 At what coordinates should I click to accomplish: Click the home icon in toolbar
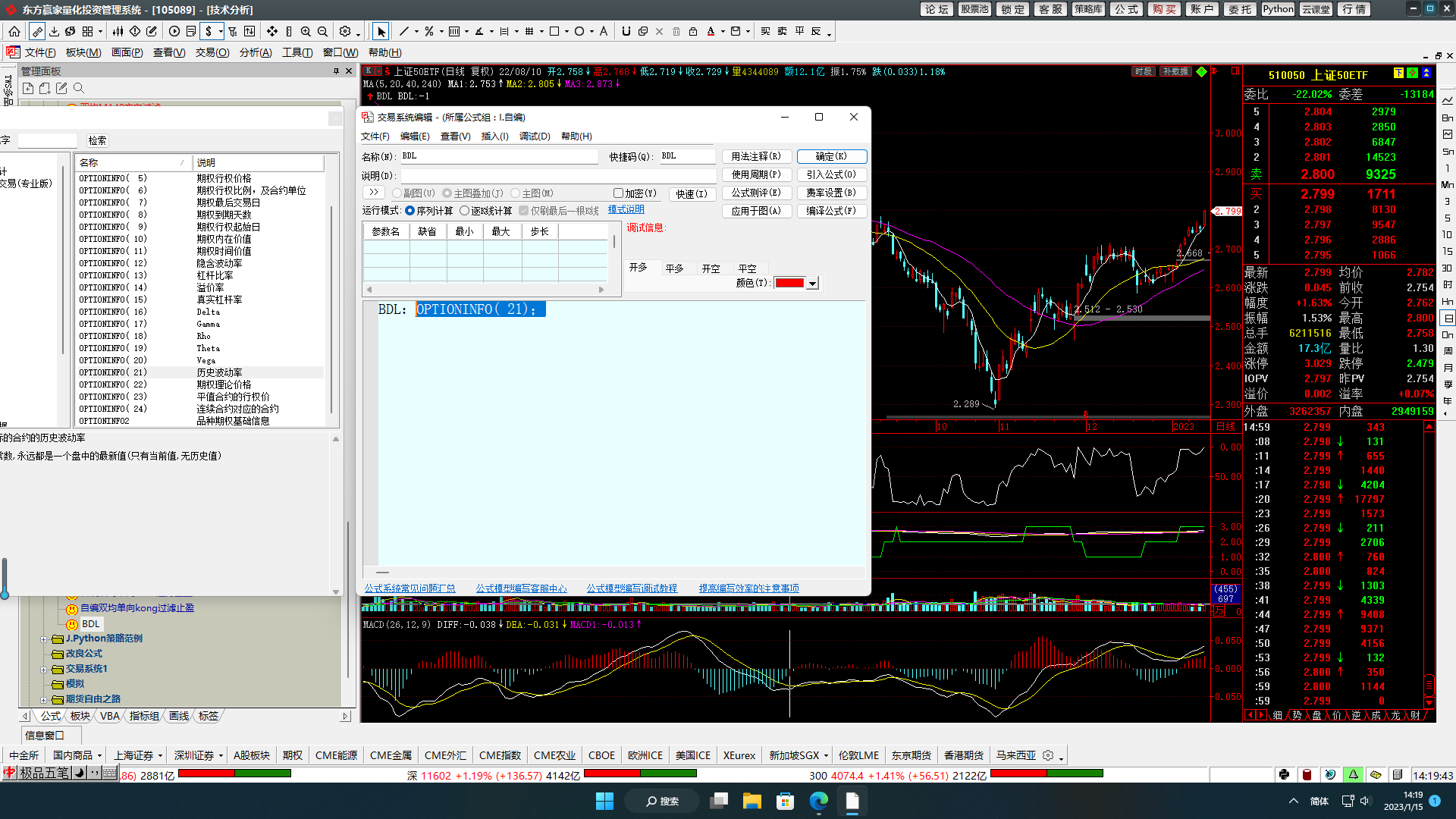point(14,31)
